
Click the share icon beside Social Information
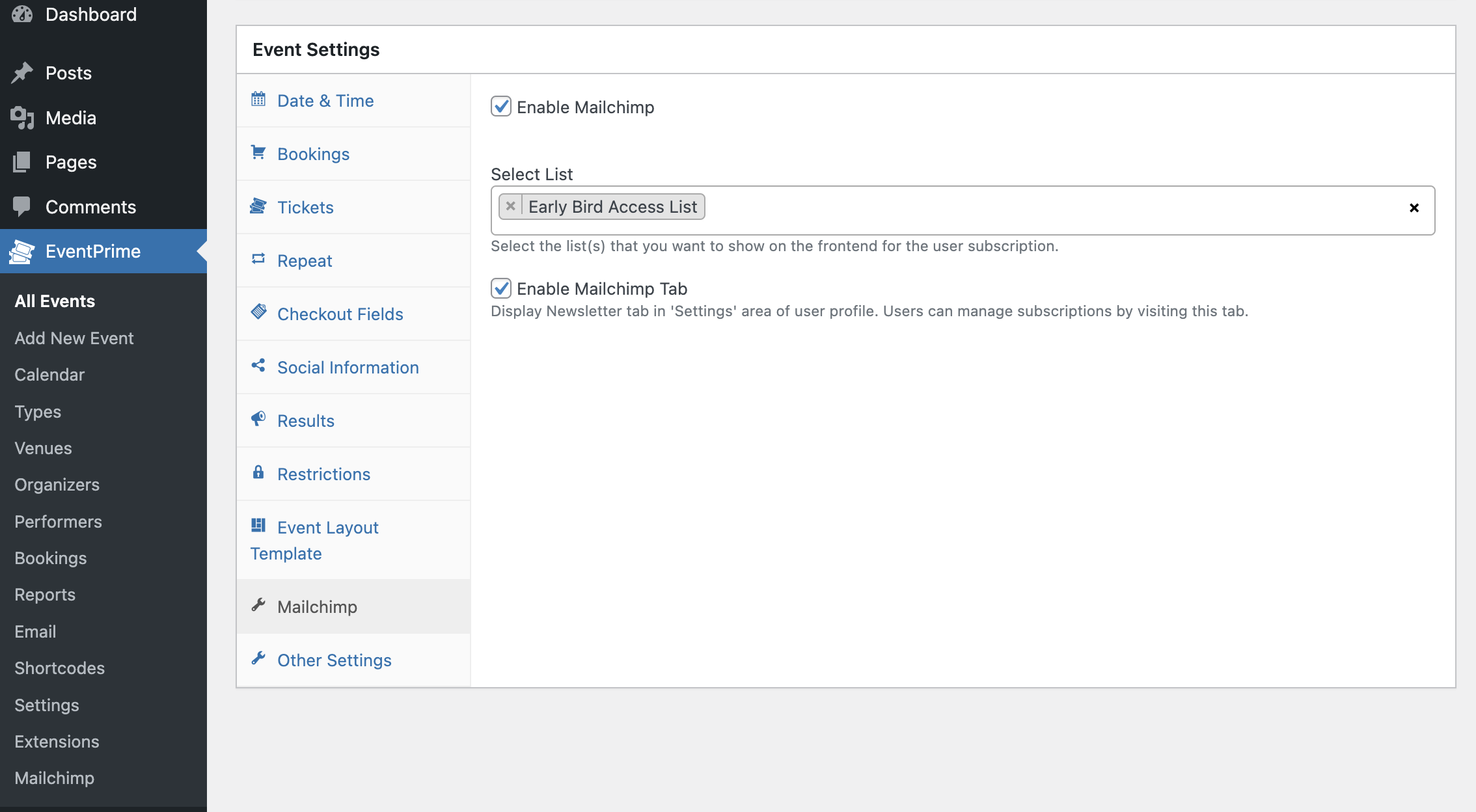click(258, 366)
